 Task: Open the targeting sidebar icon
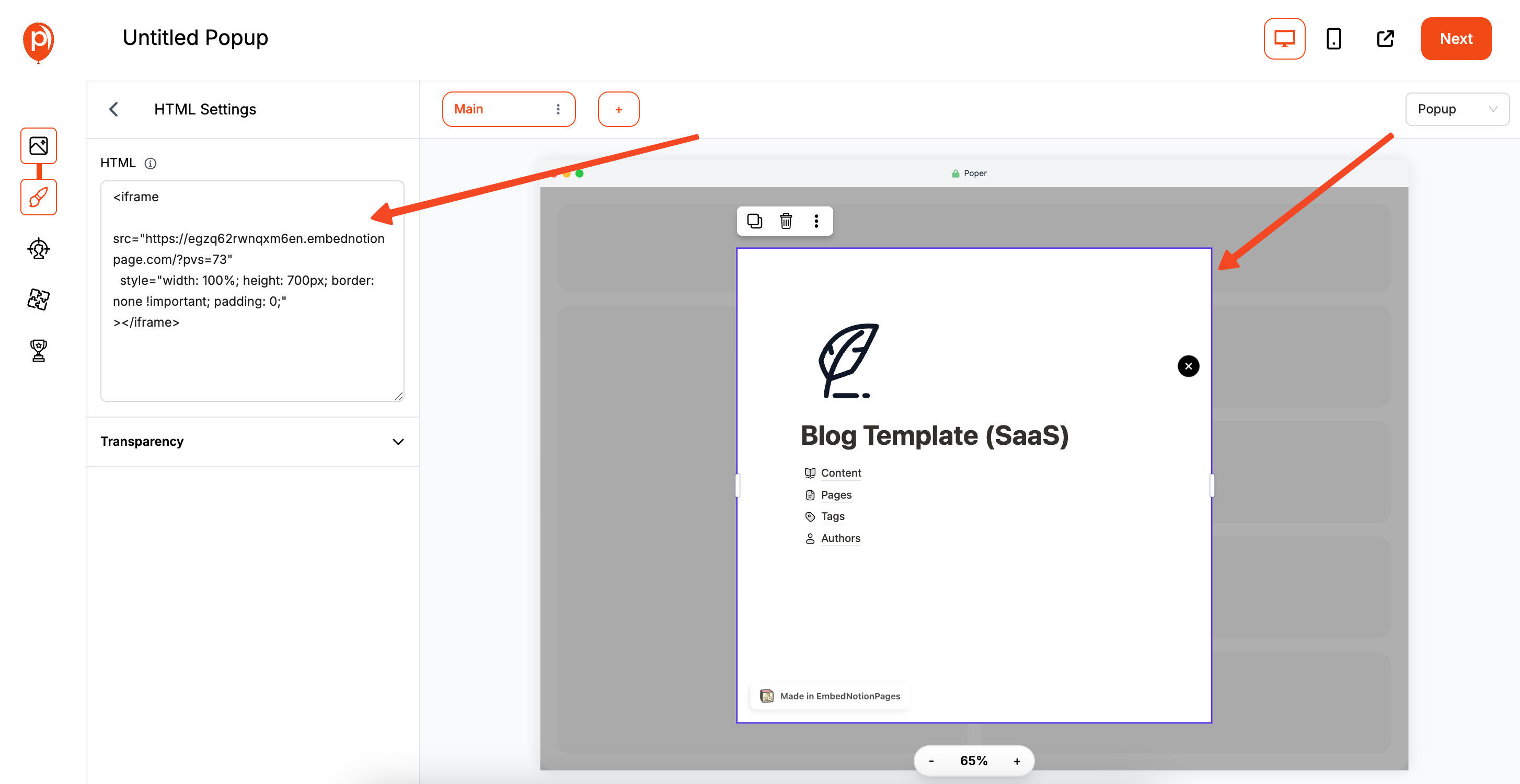tap(39, 249)
